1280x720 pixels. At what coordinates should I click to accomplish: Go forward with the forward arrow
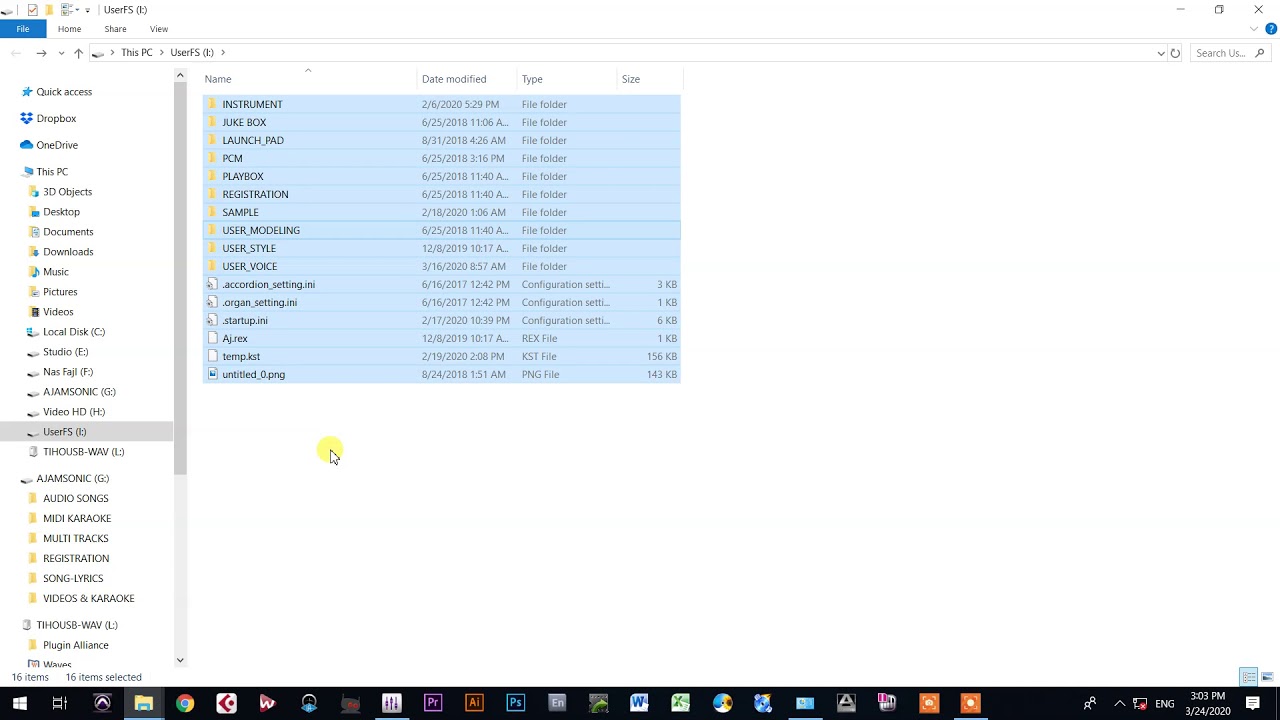(x=41, y=52)
